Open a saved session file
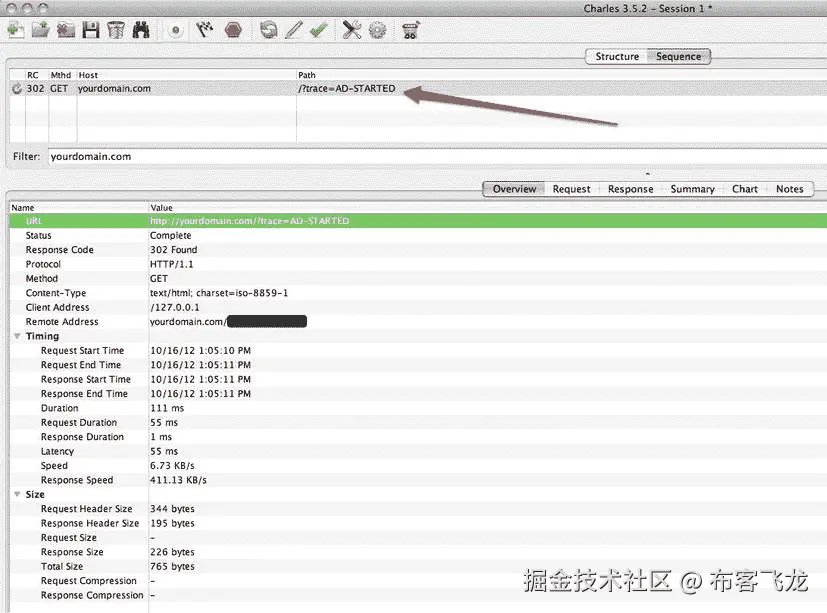The image size is (827, 613). pyautogui.click(x=41, y=30)
